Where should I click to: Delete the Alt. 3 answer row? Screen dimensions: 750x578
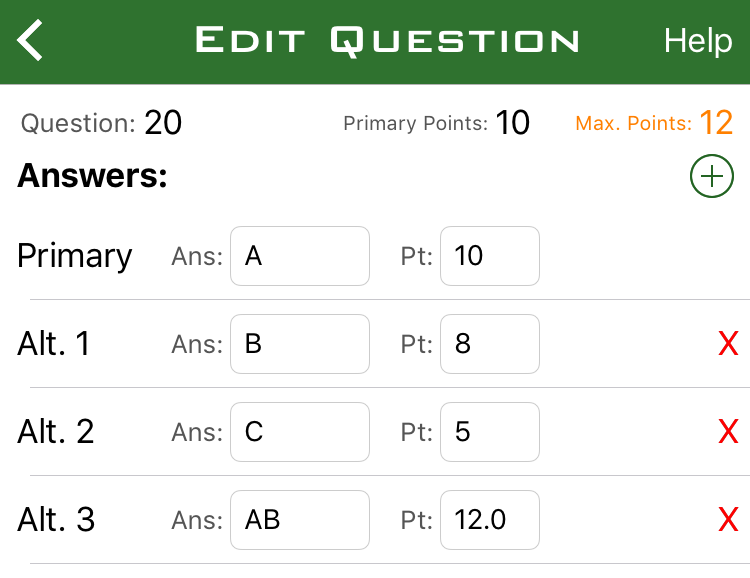[x=728, y=520]
